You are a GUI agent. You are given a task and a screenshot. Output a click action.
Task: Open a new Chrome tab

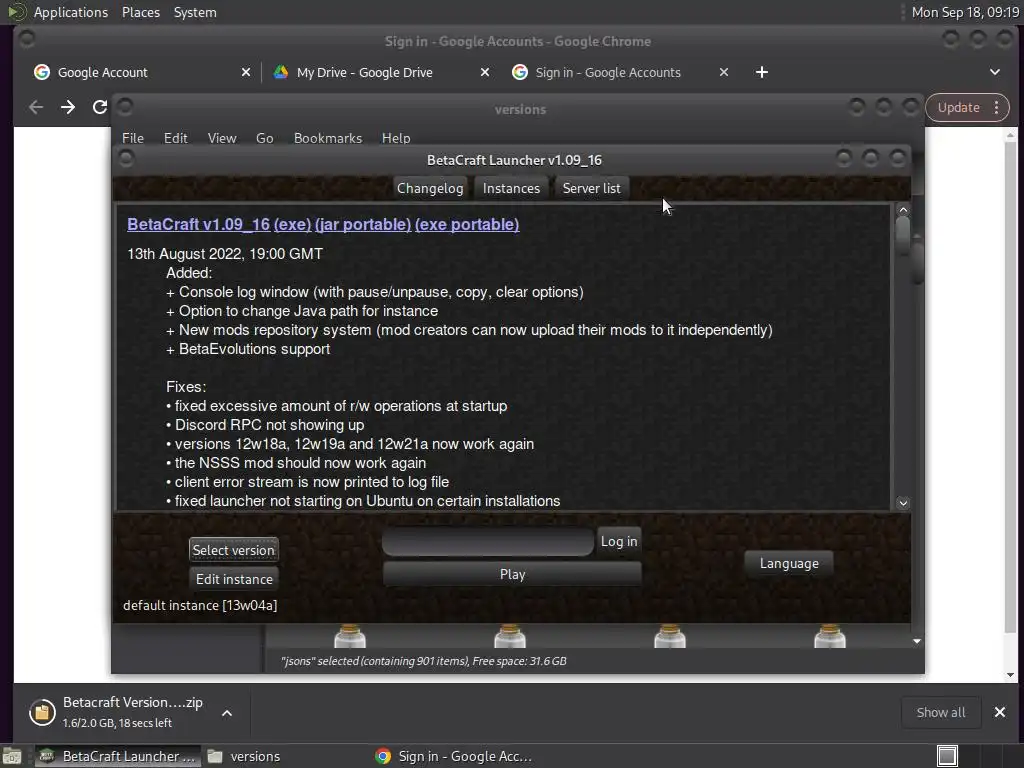coord(761,72)
